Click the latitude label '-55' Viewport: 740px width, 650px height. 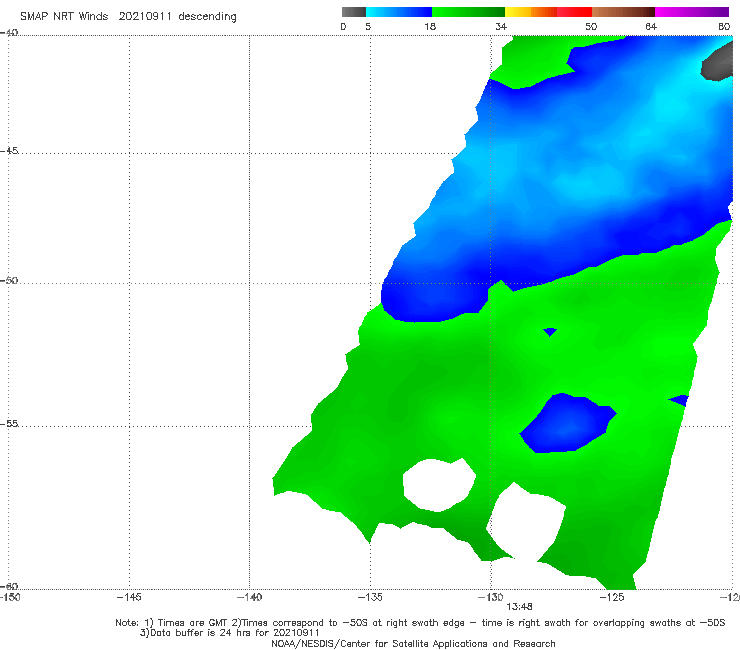tap(9, 424)
